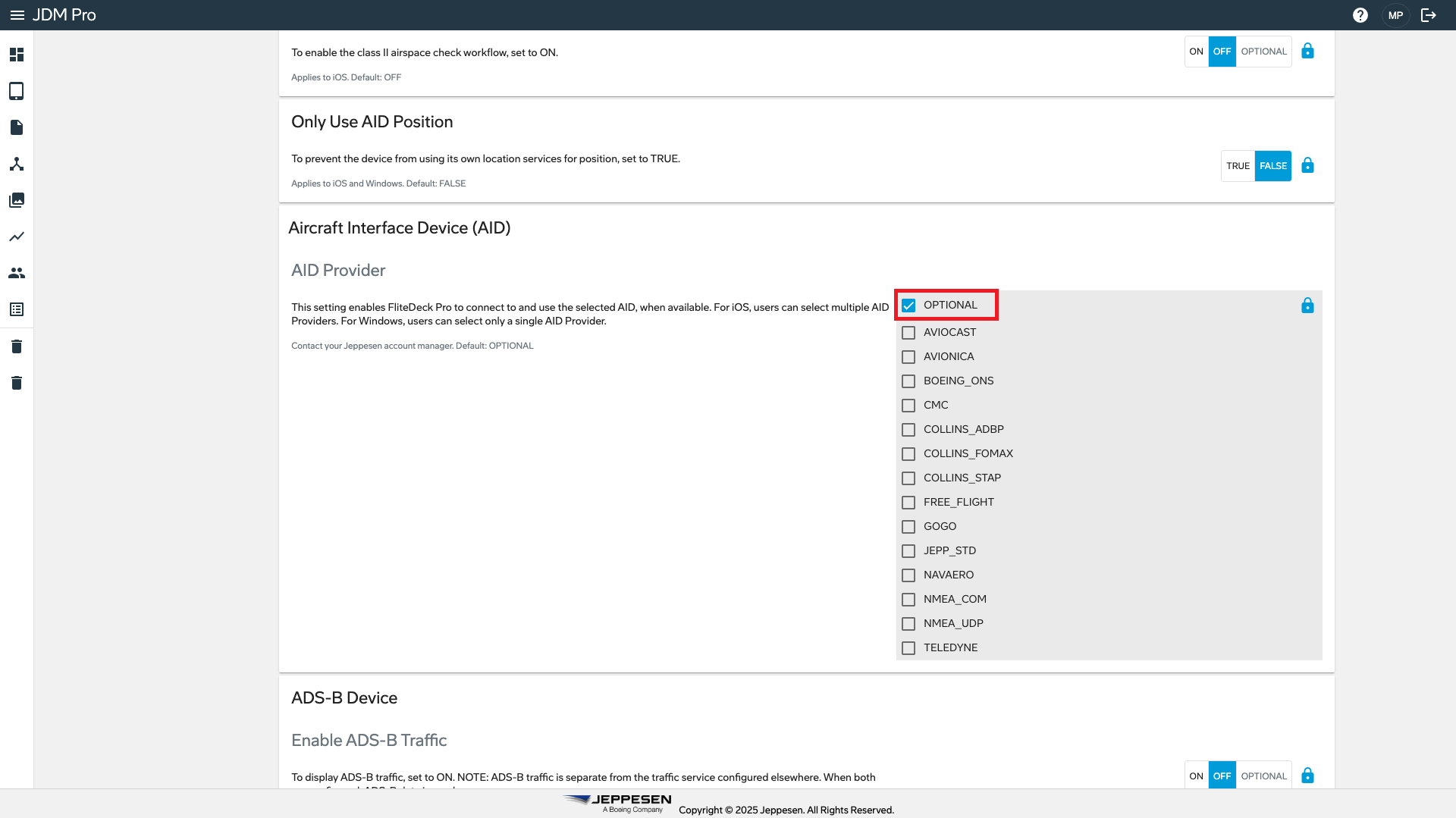Check the TELEDYNE provider checkbox
The width and height of the screenshot is (1456, 818).
click(908, 648)
